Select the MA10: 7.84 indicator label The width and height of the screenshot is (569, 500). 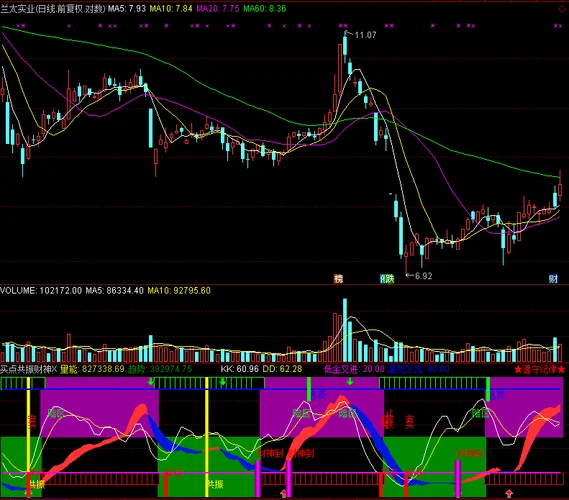[171, 8]
